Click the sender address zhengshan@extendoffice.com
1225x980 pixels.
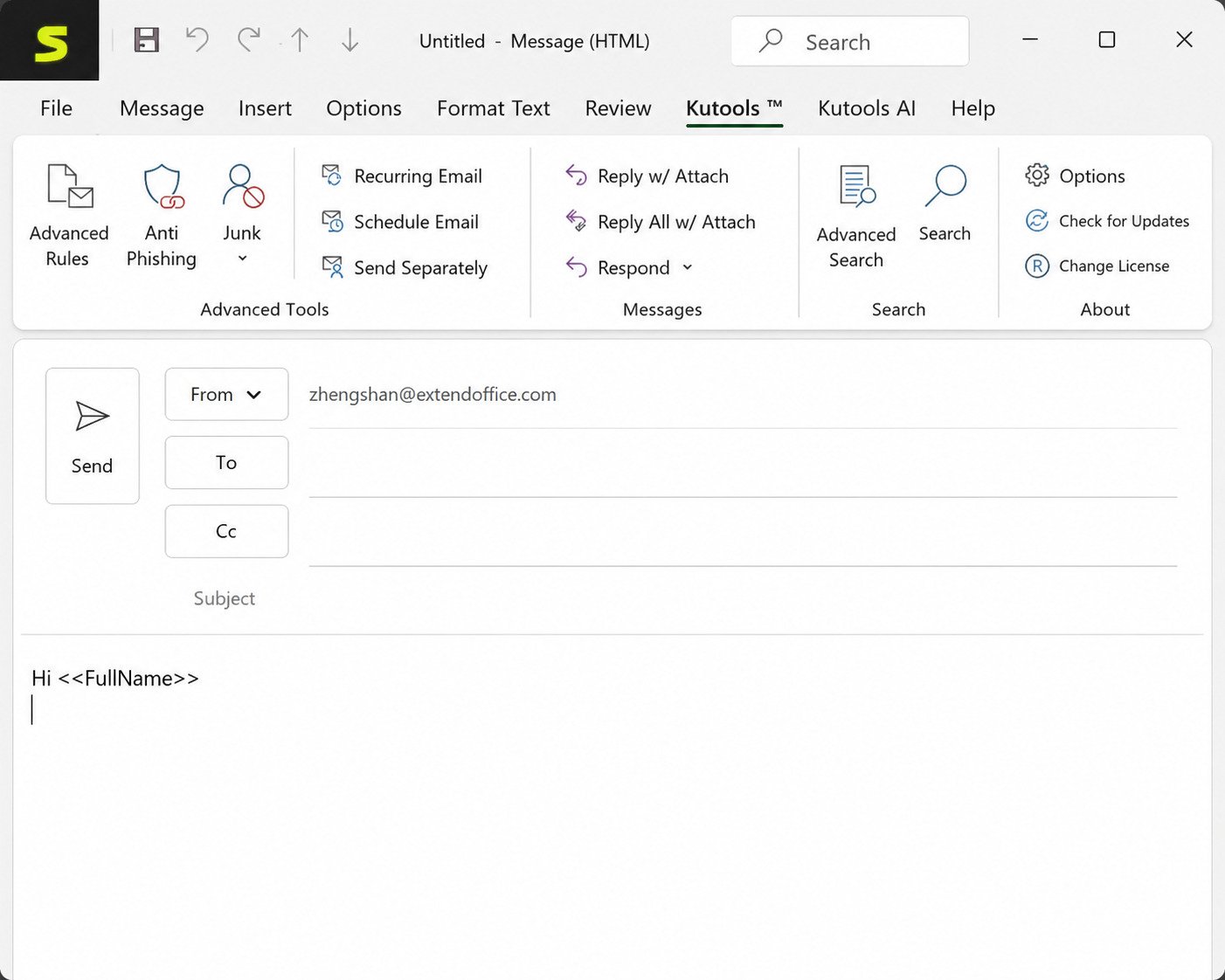(433, 395)
